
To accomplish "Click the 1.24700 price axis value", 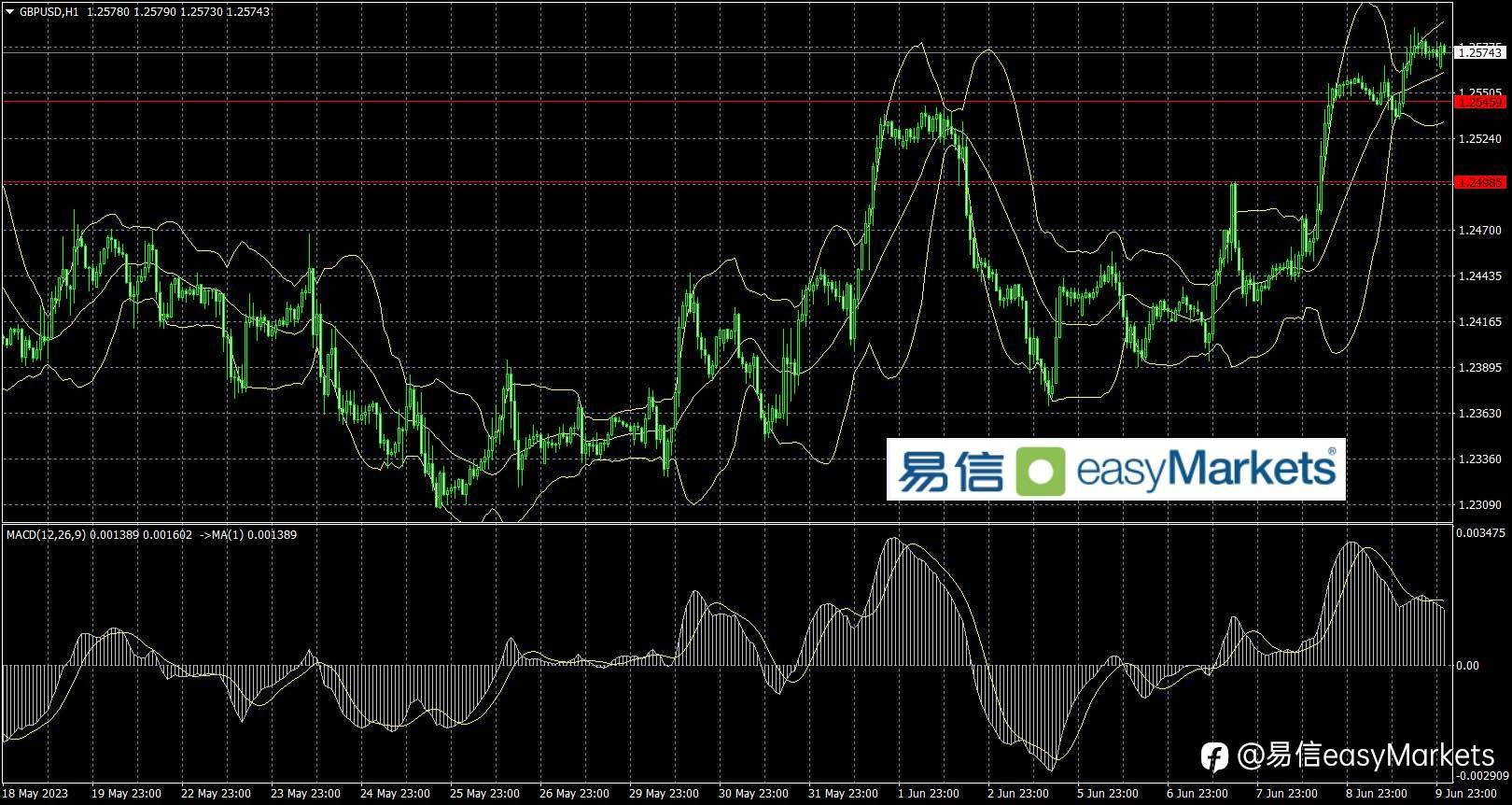I will (1480, 230).
